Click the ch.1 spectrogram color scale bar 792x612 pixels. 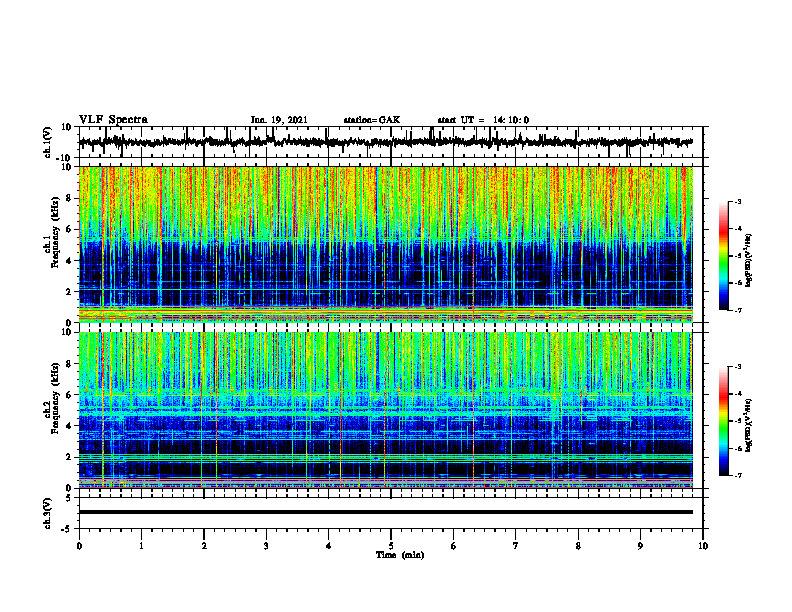pyautogui.click(x=723, y=256)
